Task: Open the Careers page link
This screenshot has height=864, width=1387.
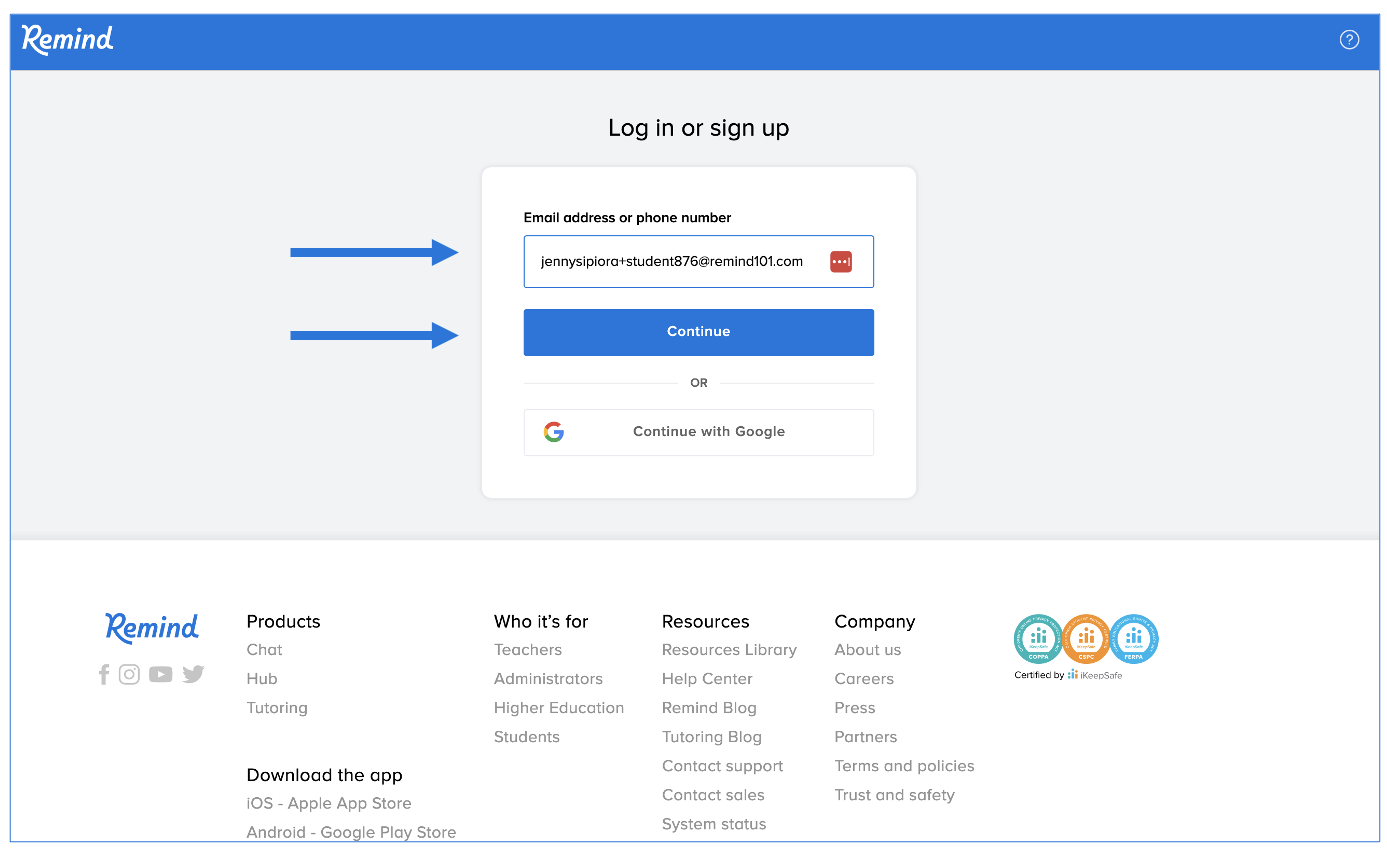Action: pos(864,679)
